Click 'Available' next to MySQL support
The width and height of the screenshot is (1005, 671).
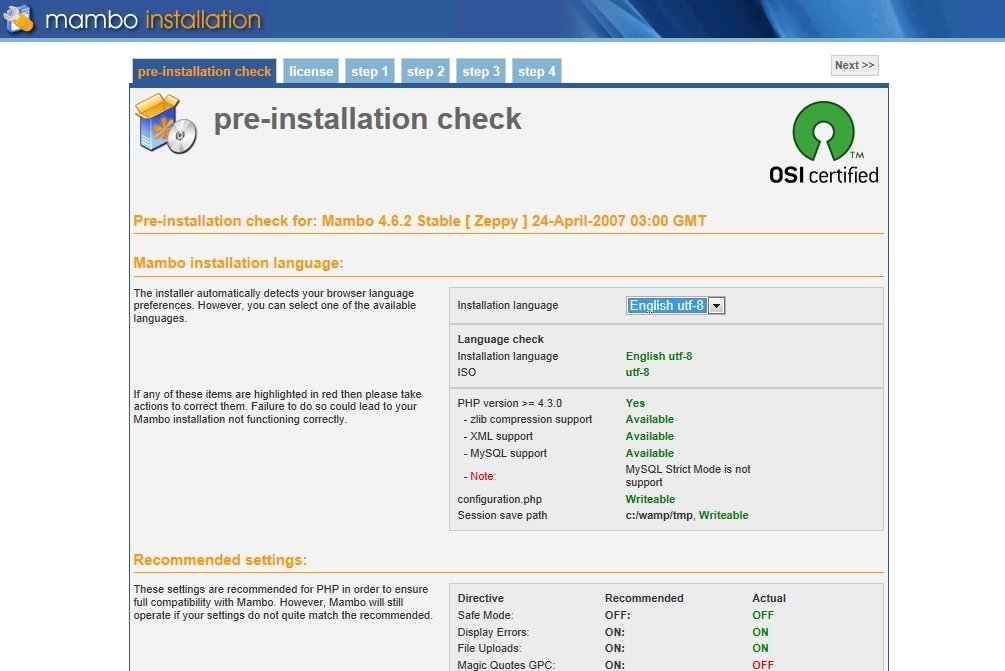click(x=649, y=453)
